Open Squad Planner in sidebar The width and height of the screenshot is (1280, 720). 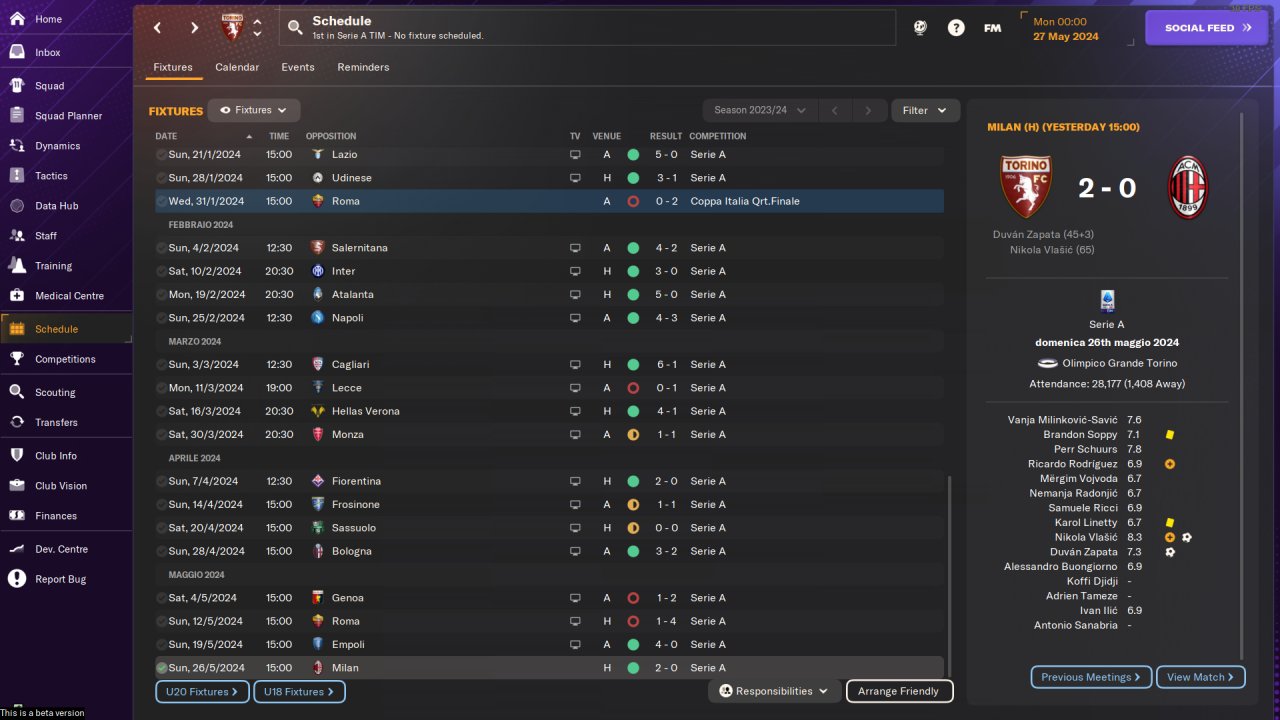click(68, 116)
